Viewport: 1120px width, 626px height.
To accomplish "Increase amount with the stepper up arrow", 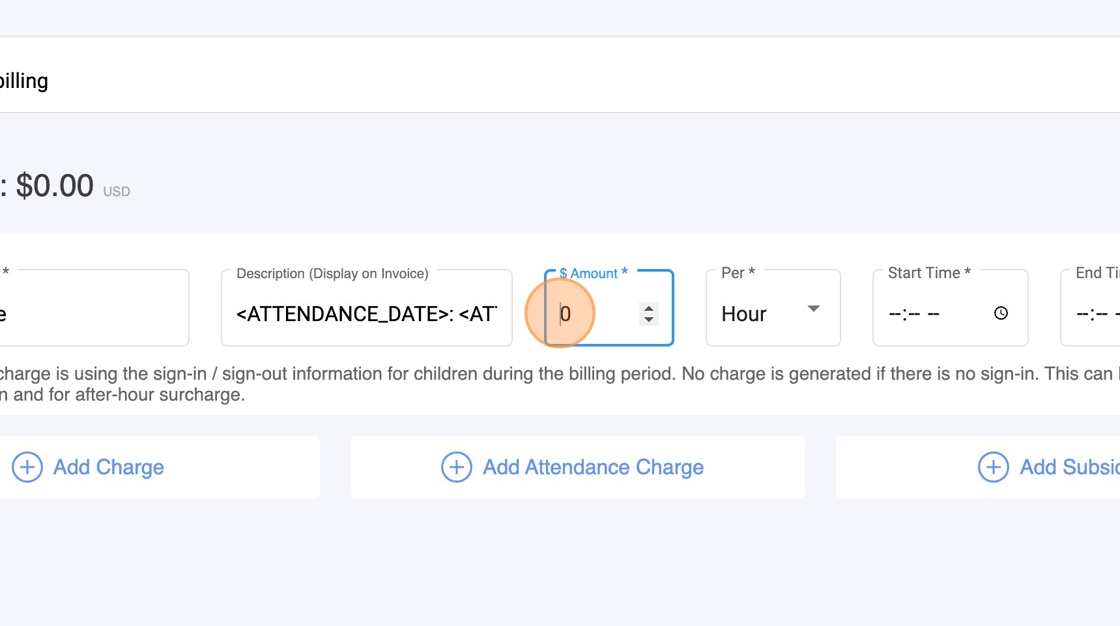I will [649, 308].
